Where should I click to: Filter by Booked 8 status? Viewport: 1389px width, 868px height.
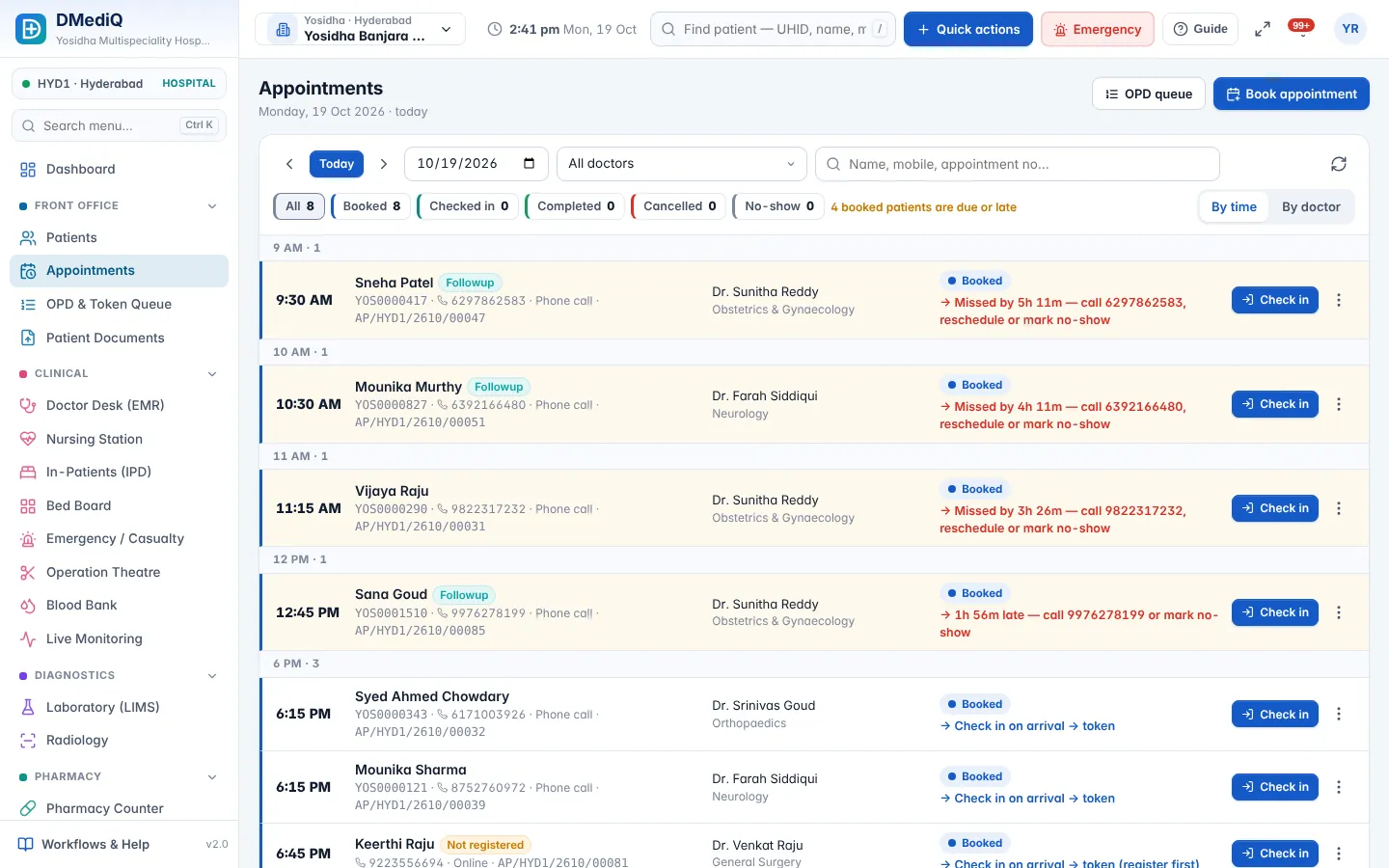[371, 206]
